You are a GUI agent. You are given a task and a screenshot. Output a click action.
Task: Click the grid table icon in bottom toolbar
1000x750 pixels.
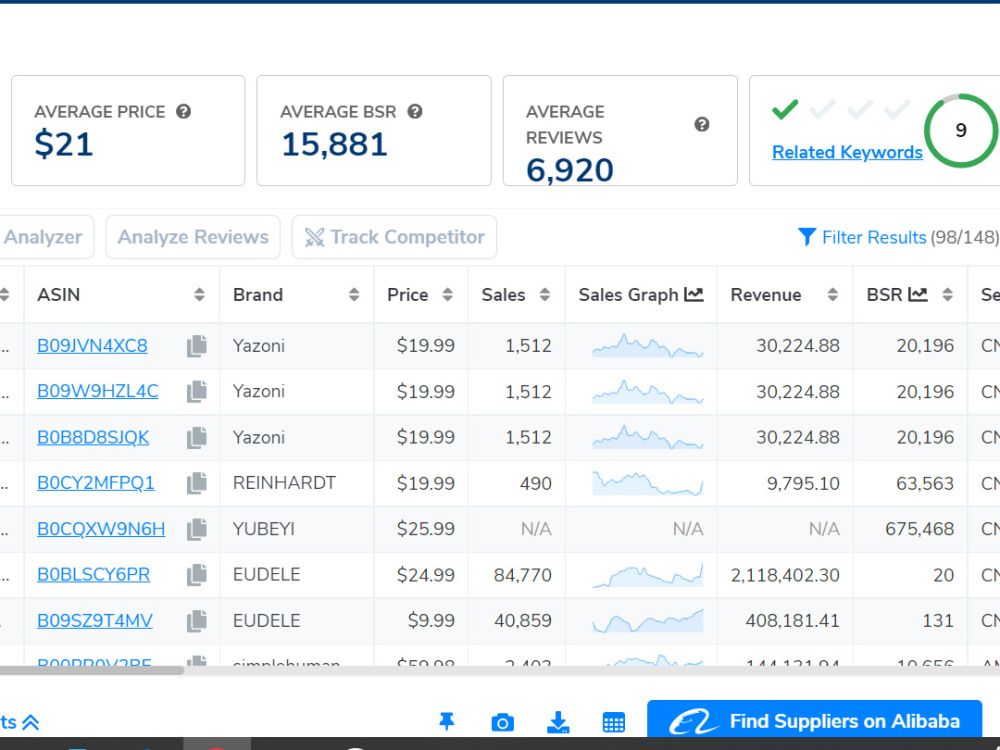point(614,723)
